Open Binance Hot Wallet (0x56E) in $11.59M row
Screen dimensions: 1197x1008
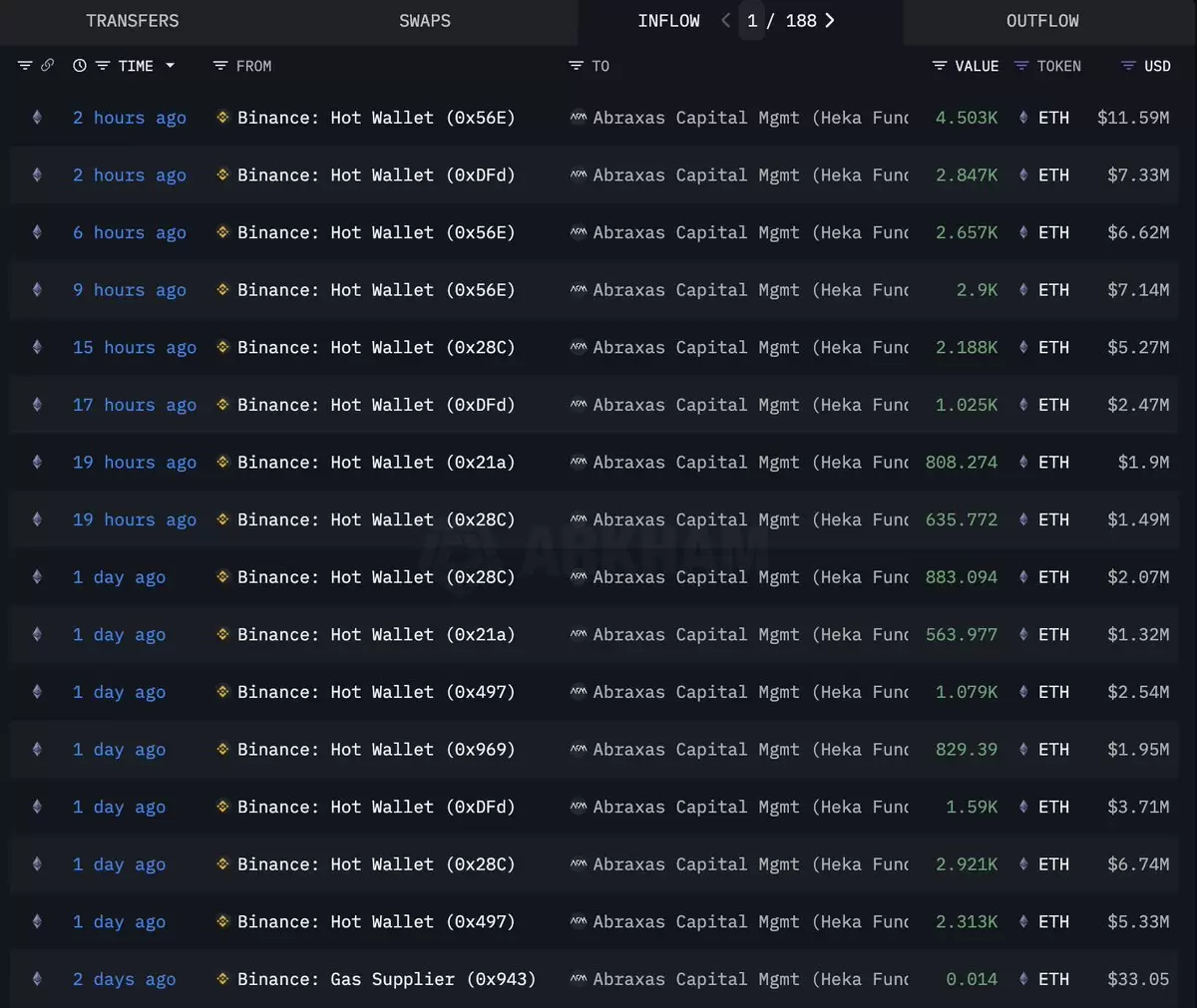[x=376, y=118]
